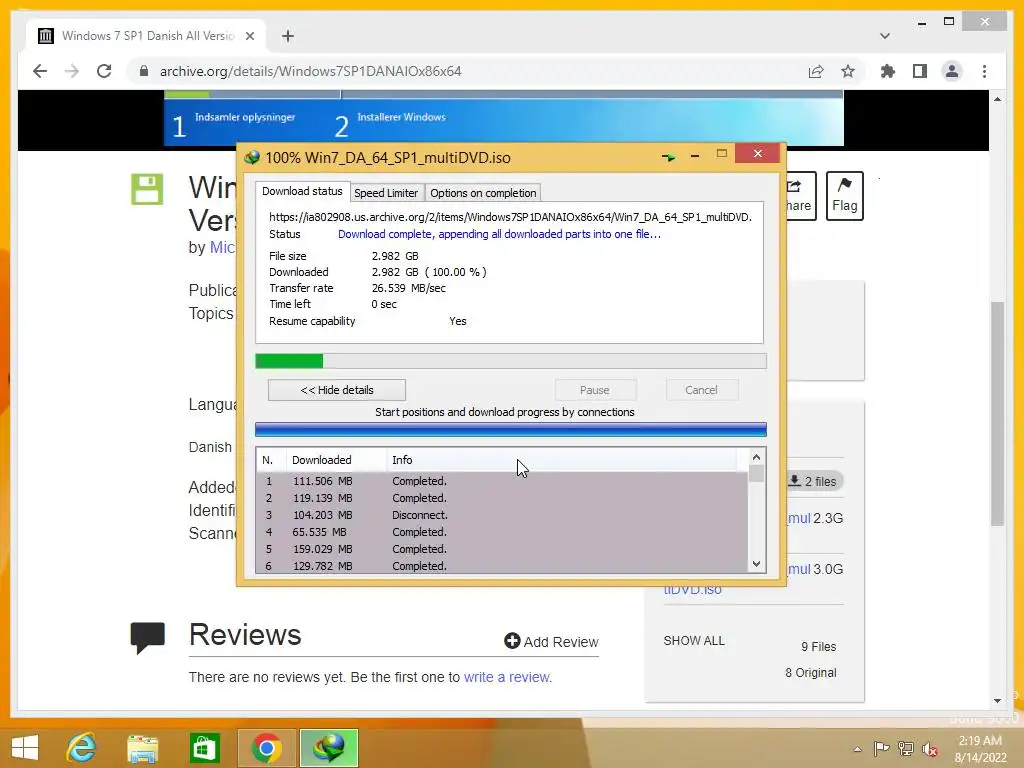
Task: Toggle Chrome side panel icon
Action: [920, 71]
